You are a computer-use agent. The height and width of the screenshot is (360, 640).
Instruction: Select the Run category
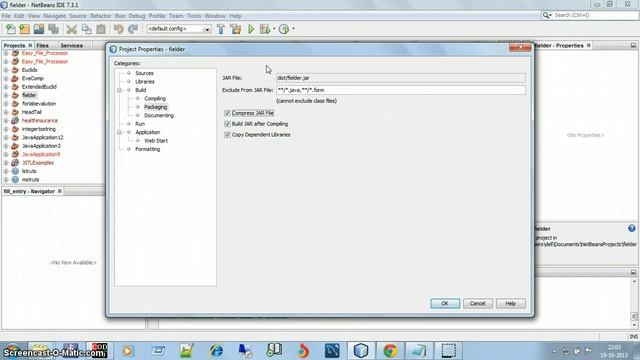click(140, 124)
